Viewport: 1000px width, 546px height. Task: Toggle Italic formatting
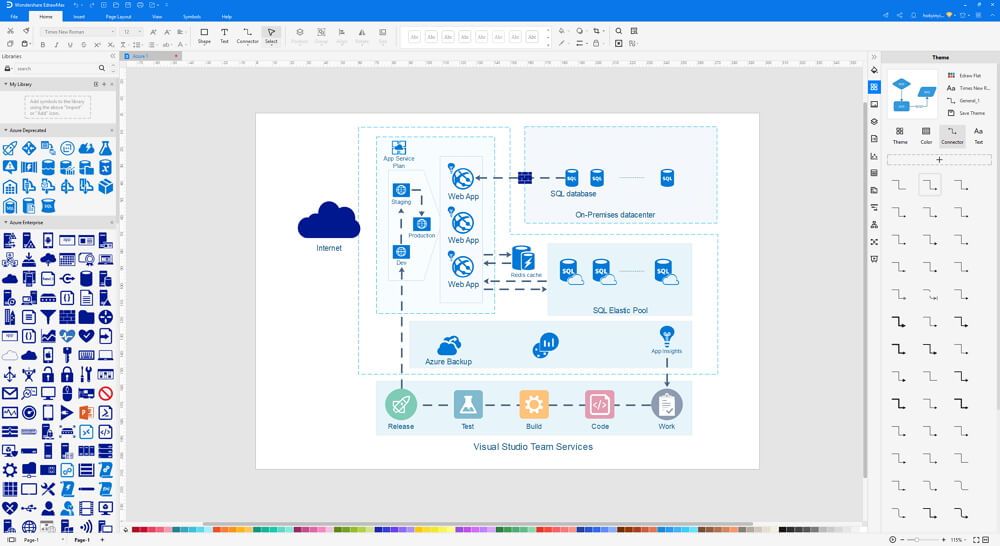tap(56, 45)
